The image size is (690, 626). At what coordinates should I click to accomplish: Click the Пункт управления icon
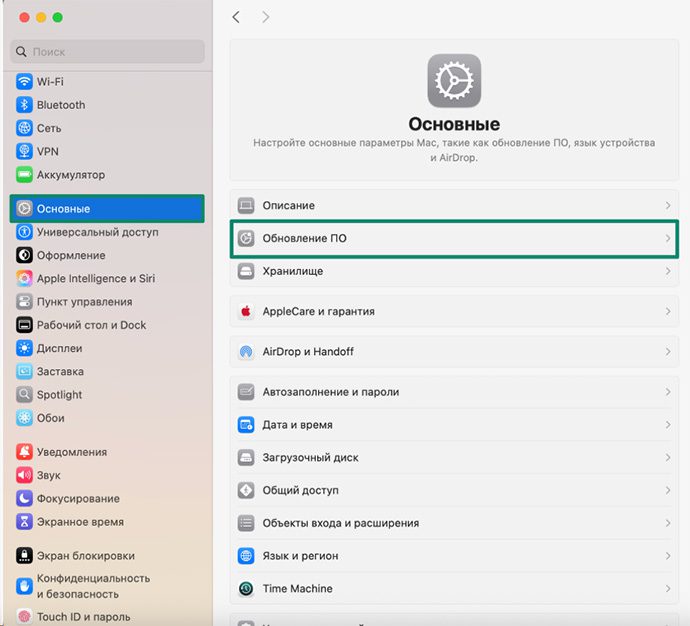coord(24,302)
